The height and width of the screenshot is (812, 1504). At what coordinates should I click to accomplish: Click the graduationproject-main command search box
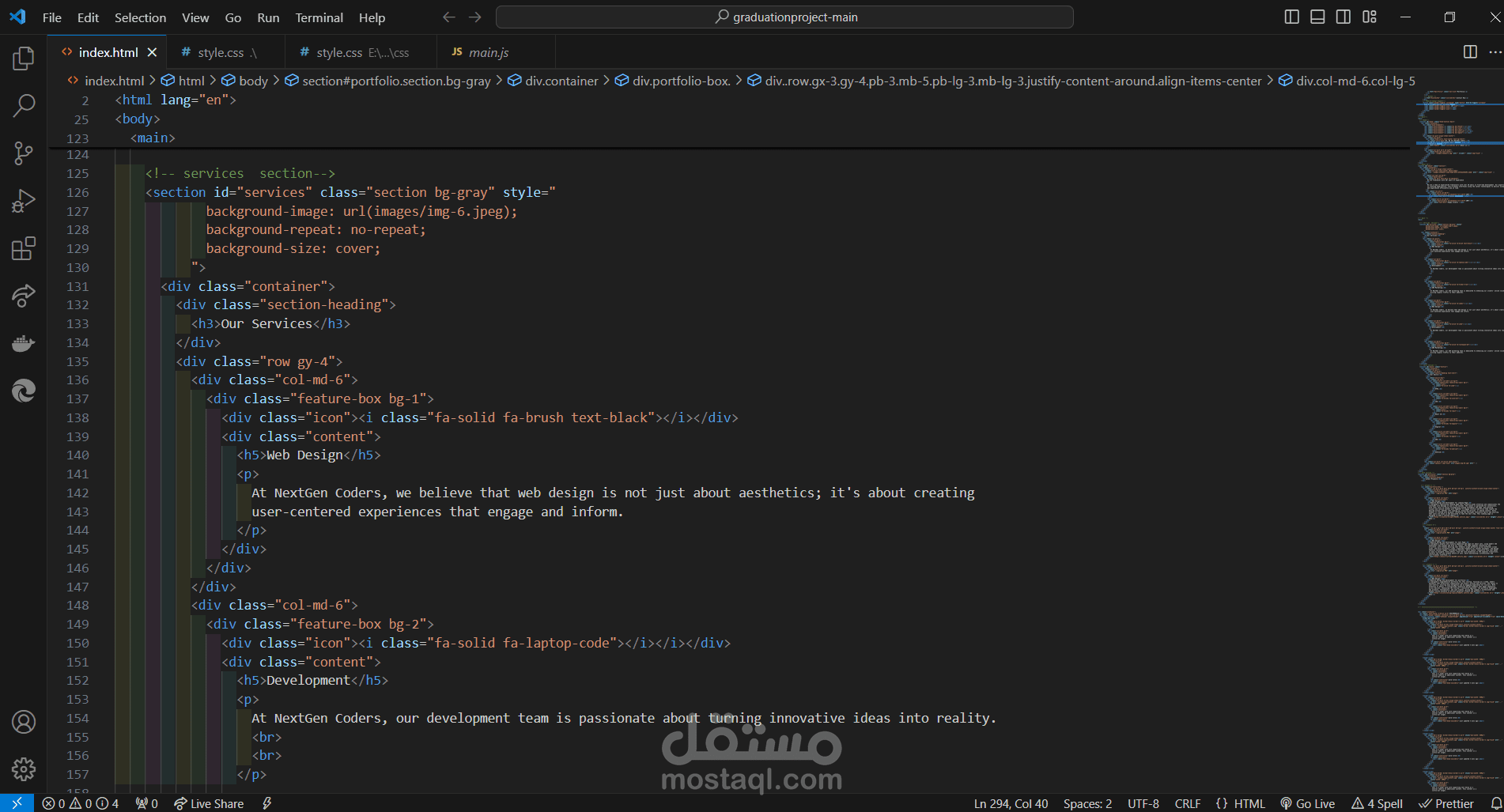(784, 17)
